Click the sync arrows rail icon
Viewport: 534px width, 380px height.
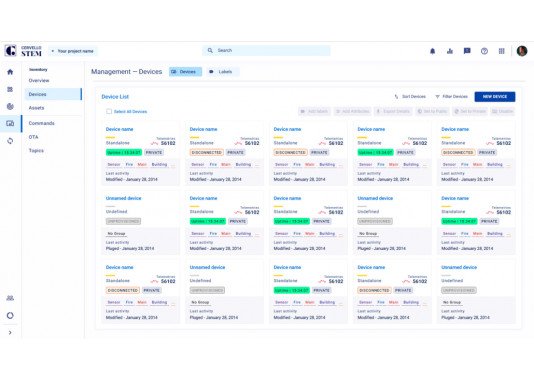point(10,141)
